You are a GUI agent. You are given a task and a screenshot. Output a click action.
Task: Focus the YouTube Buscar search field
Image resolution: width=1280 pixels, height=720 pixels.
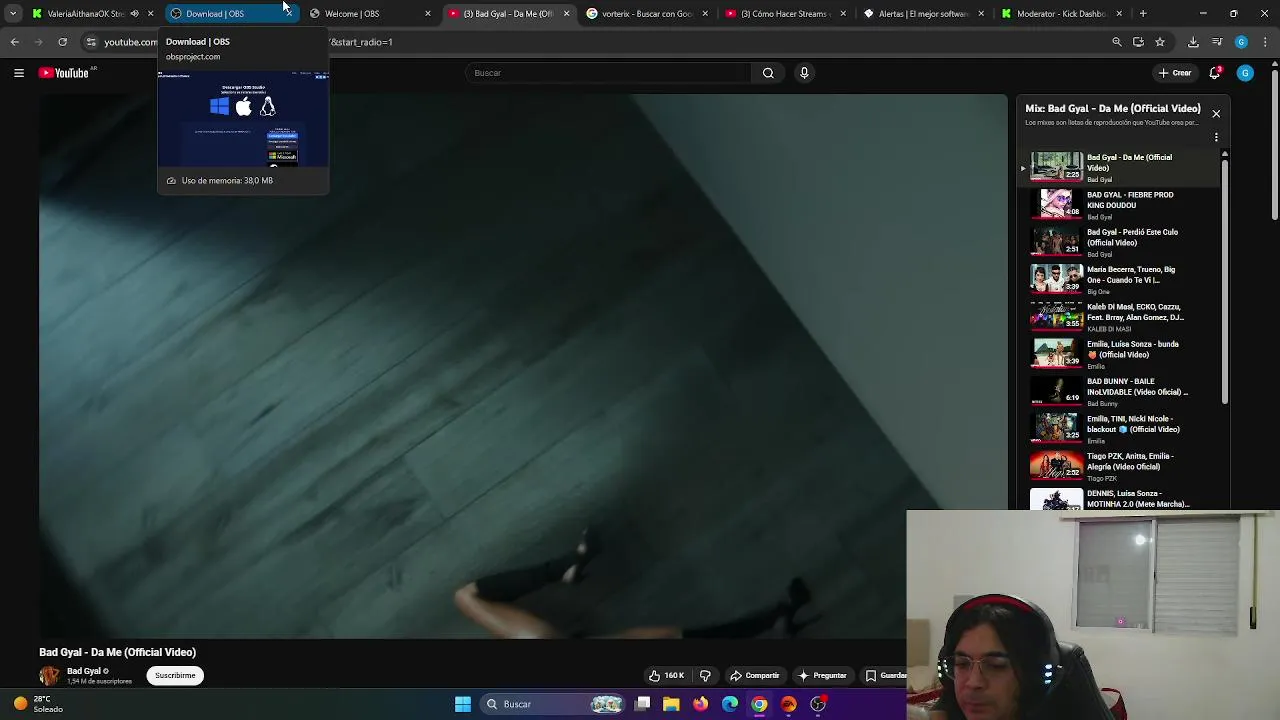(x=608, y=73)
